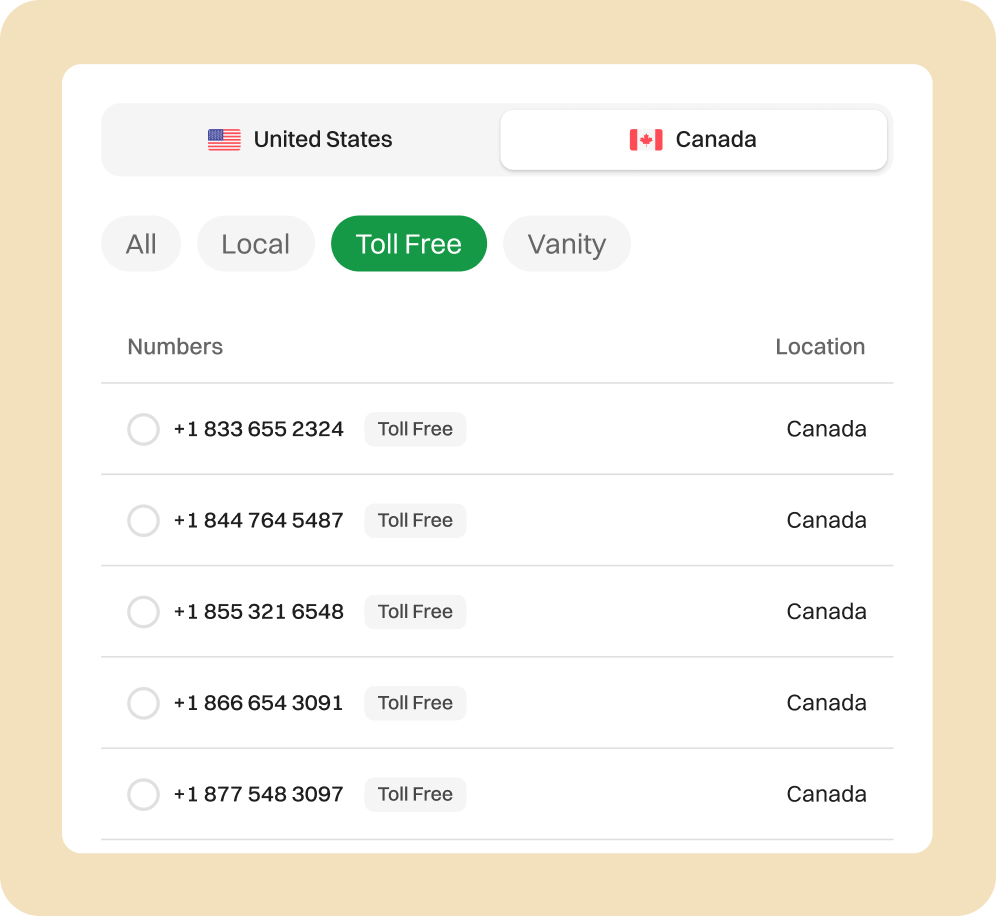Image resolution: width=996 pixels, height=916 pixels.
Task: Show All number types
Action: tap(141, 244)
